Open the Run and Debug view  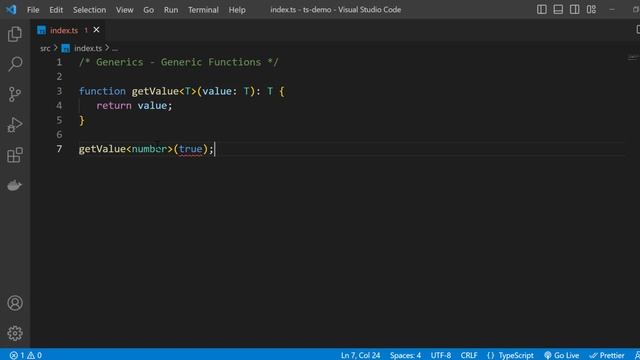(x=15, y=125)
